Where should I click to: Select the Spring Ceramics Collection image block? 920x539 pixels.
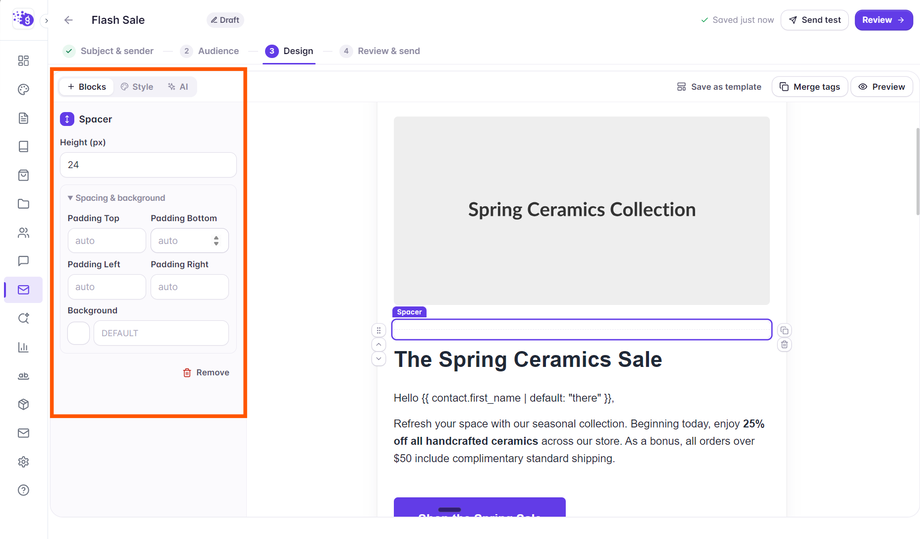point(581,211)
